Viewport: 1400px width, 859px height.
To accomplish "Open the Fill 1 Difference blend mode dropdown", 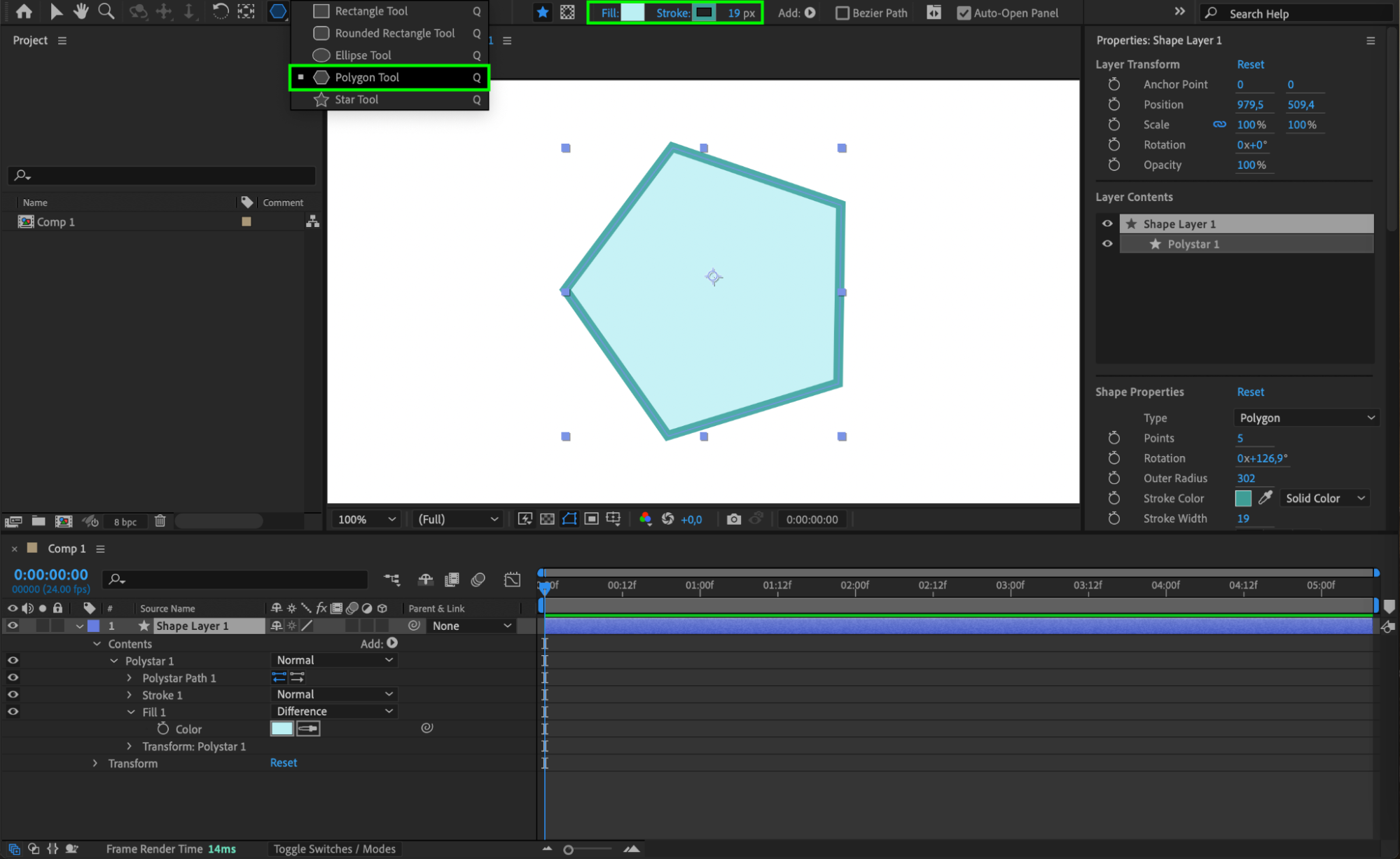I will tap(334, 711).
